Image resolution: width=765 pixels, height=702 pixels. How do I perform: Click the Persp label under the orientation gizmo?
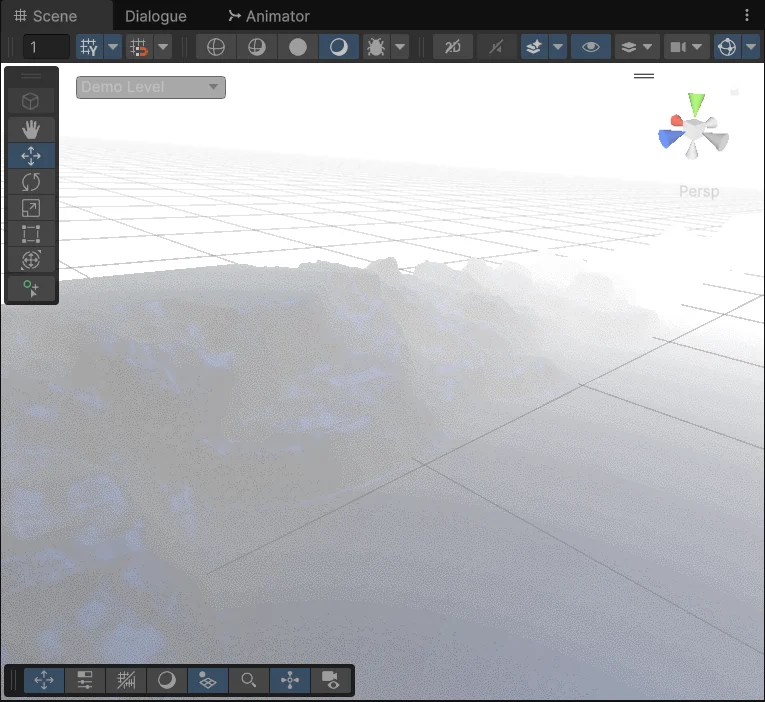[698, 192]
